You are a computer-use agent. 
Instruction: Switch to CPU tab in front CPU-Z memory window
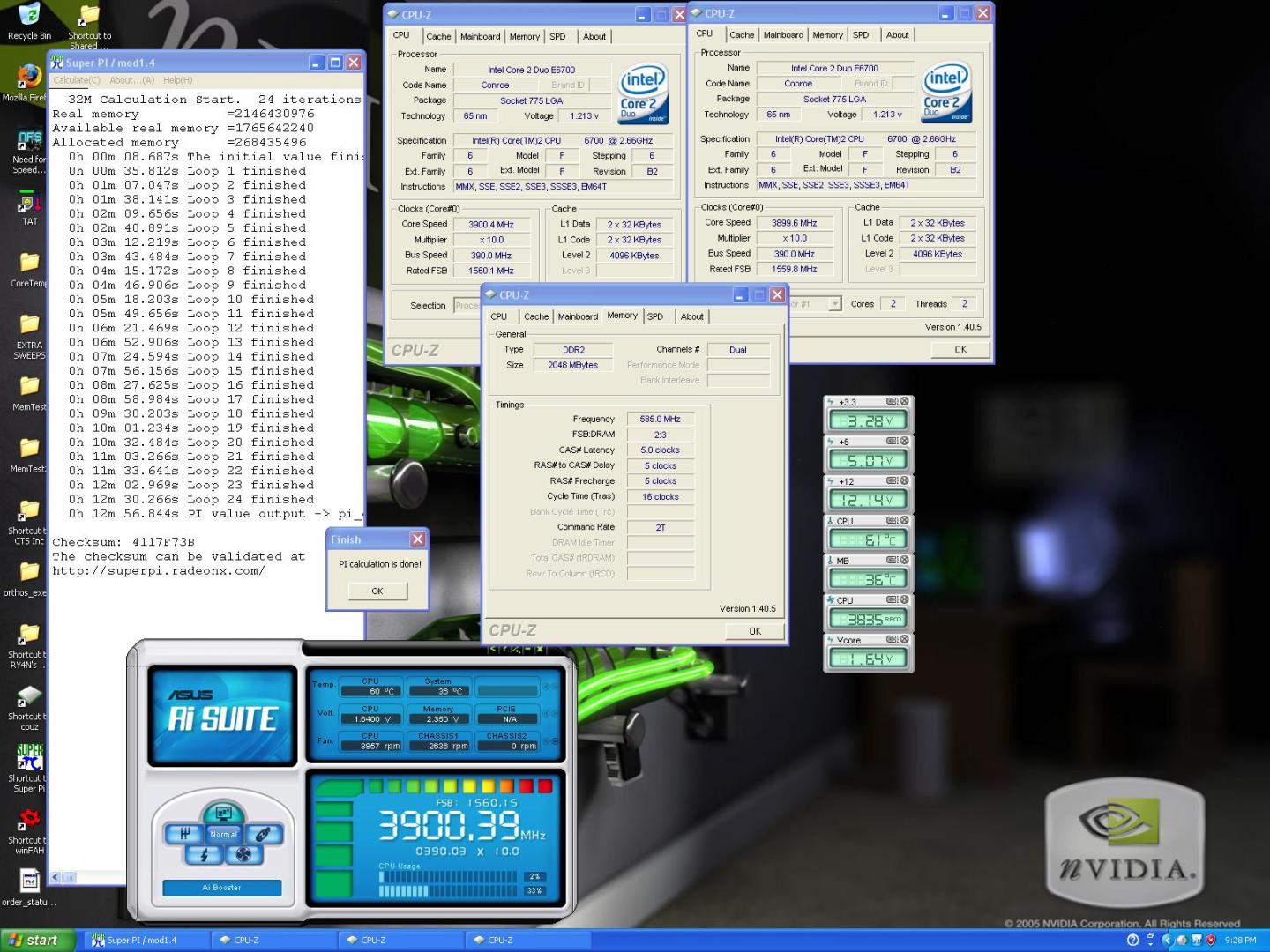(x=499, y=316)
